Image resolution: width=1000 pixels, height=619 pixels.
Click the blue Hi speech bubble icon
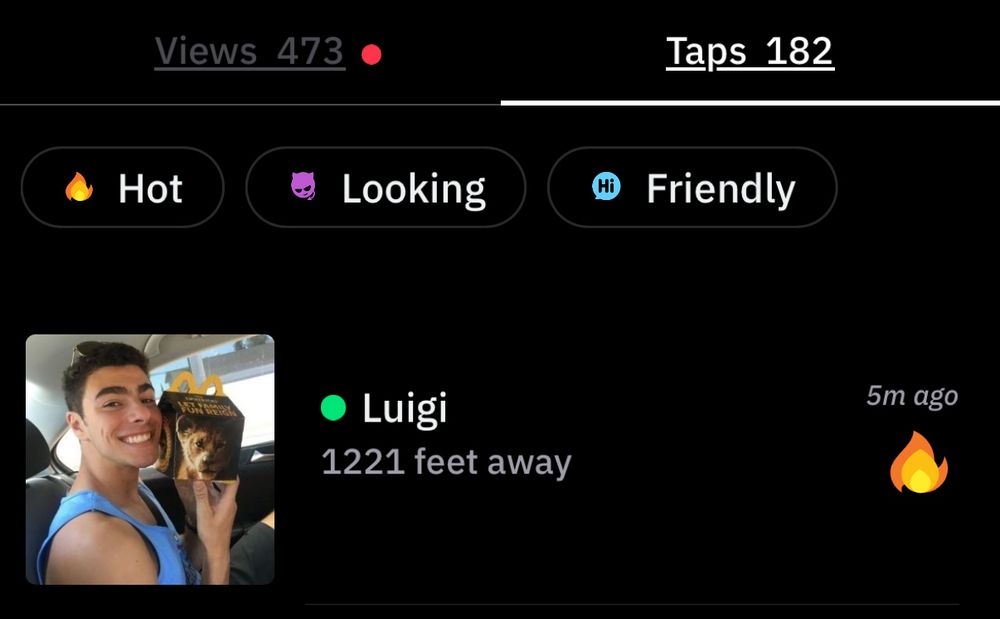(606, 186)
